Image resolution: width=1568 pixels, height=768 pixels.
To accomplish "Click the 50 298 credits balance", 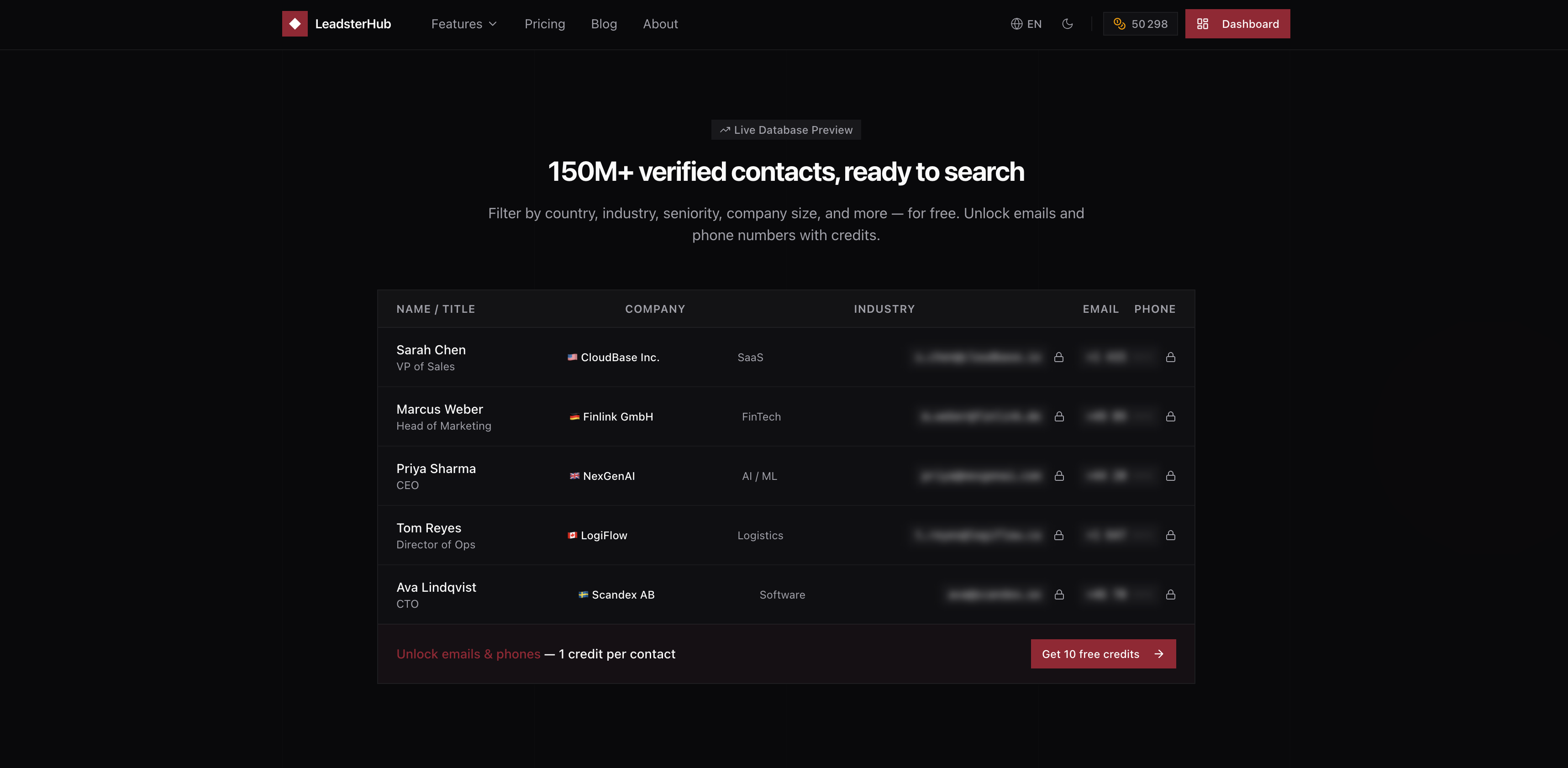I will pyautogui.click(x=1140, y=24).
